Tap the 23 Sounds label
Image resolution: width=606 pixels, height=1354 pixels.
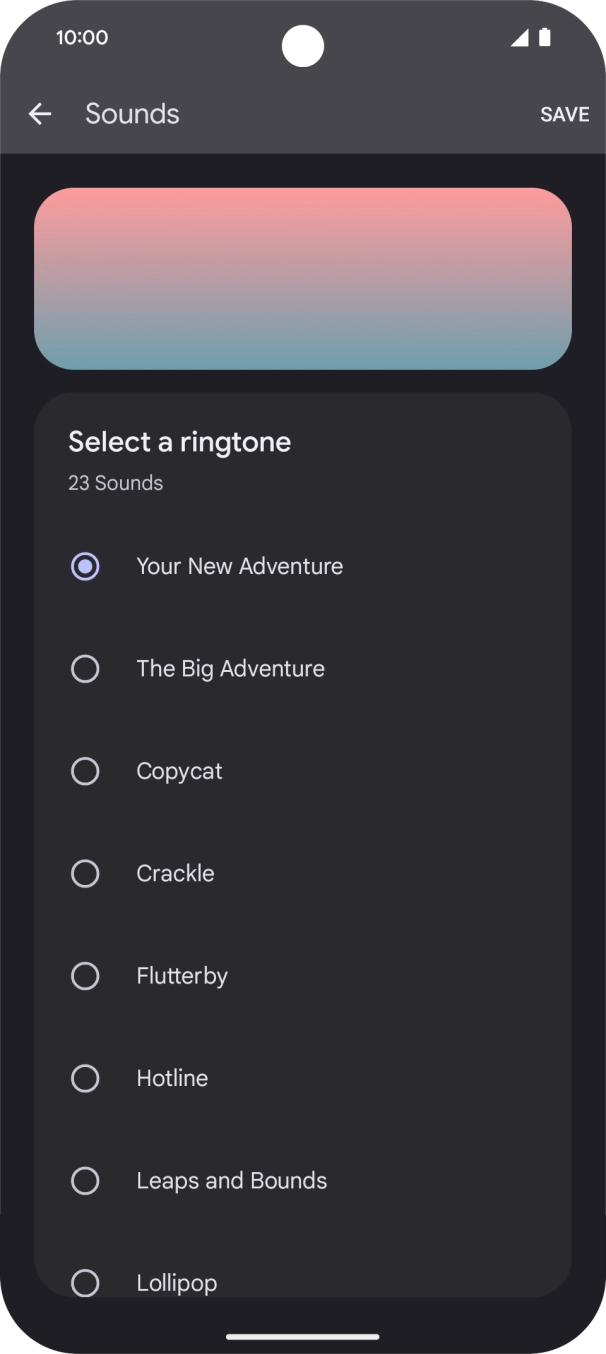[115, 482]
